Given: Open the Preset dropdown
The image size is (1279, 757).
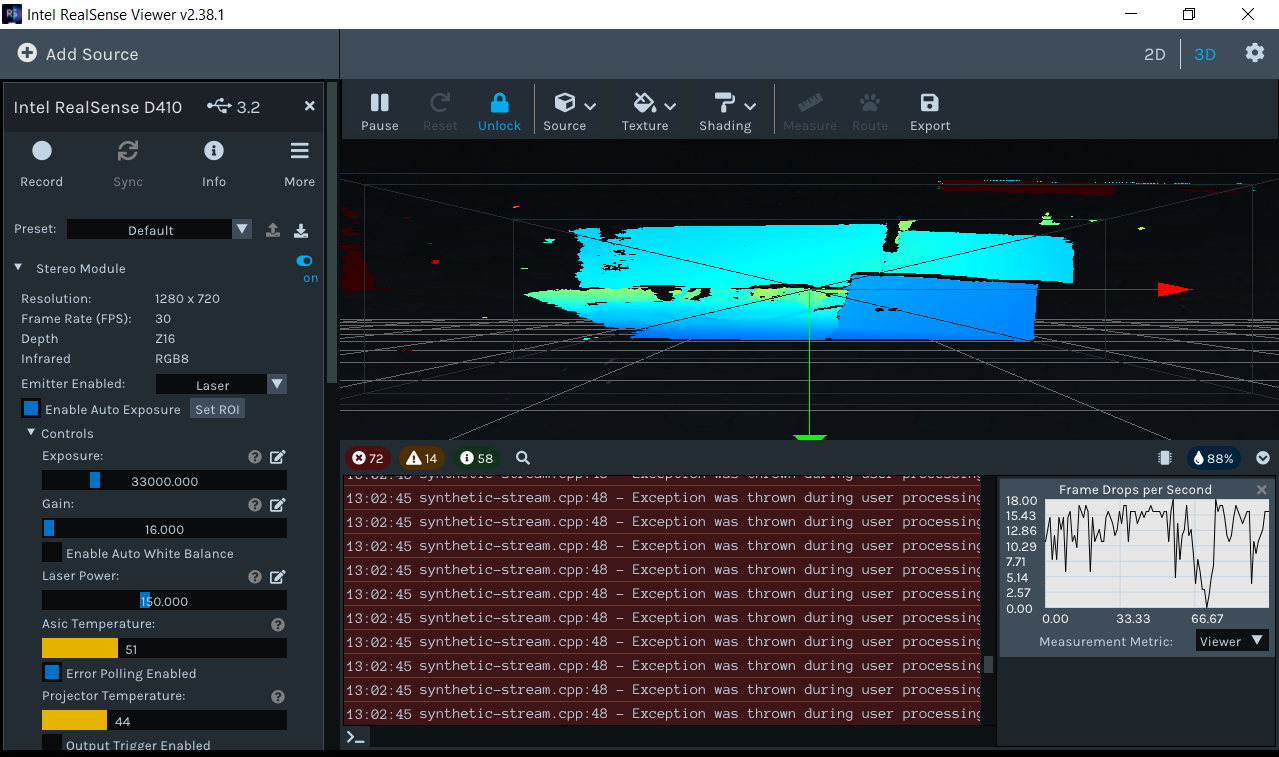Looking at the screenshot, I should click(241, 229).
